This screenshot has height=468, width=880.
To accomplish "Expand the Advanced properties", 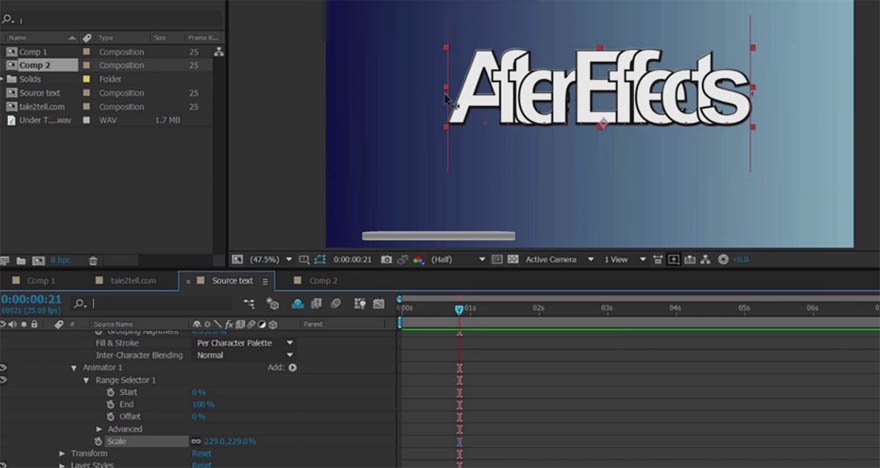I will [x=99, y=429].
